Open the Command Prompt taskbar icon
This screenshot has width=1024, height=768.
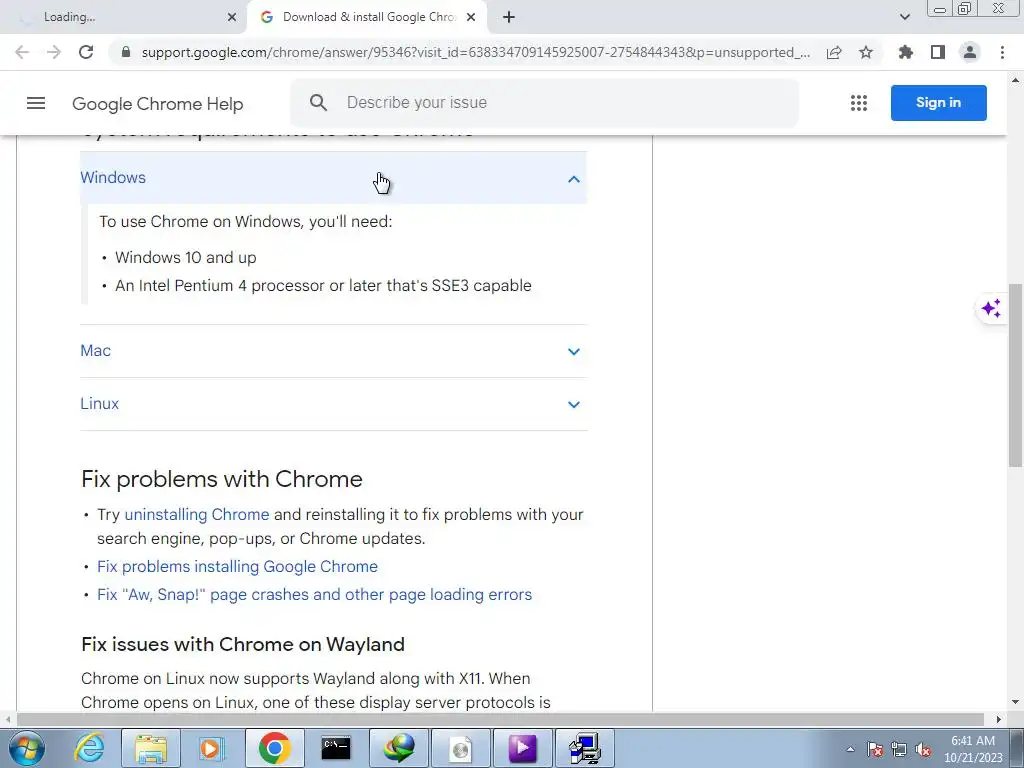tap(336, 748)
